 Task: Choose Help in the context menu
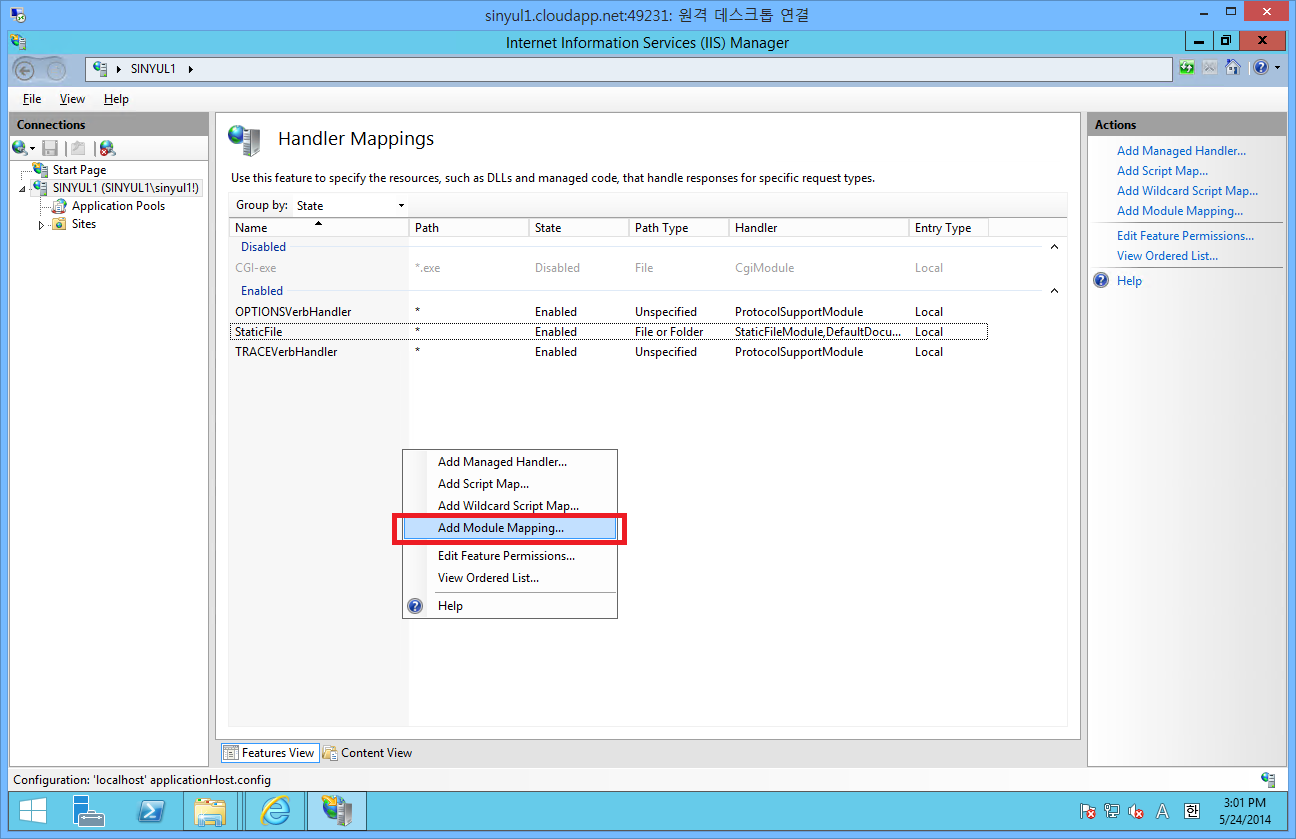510,606
